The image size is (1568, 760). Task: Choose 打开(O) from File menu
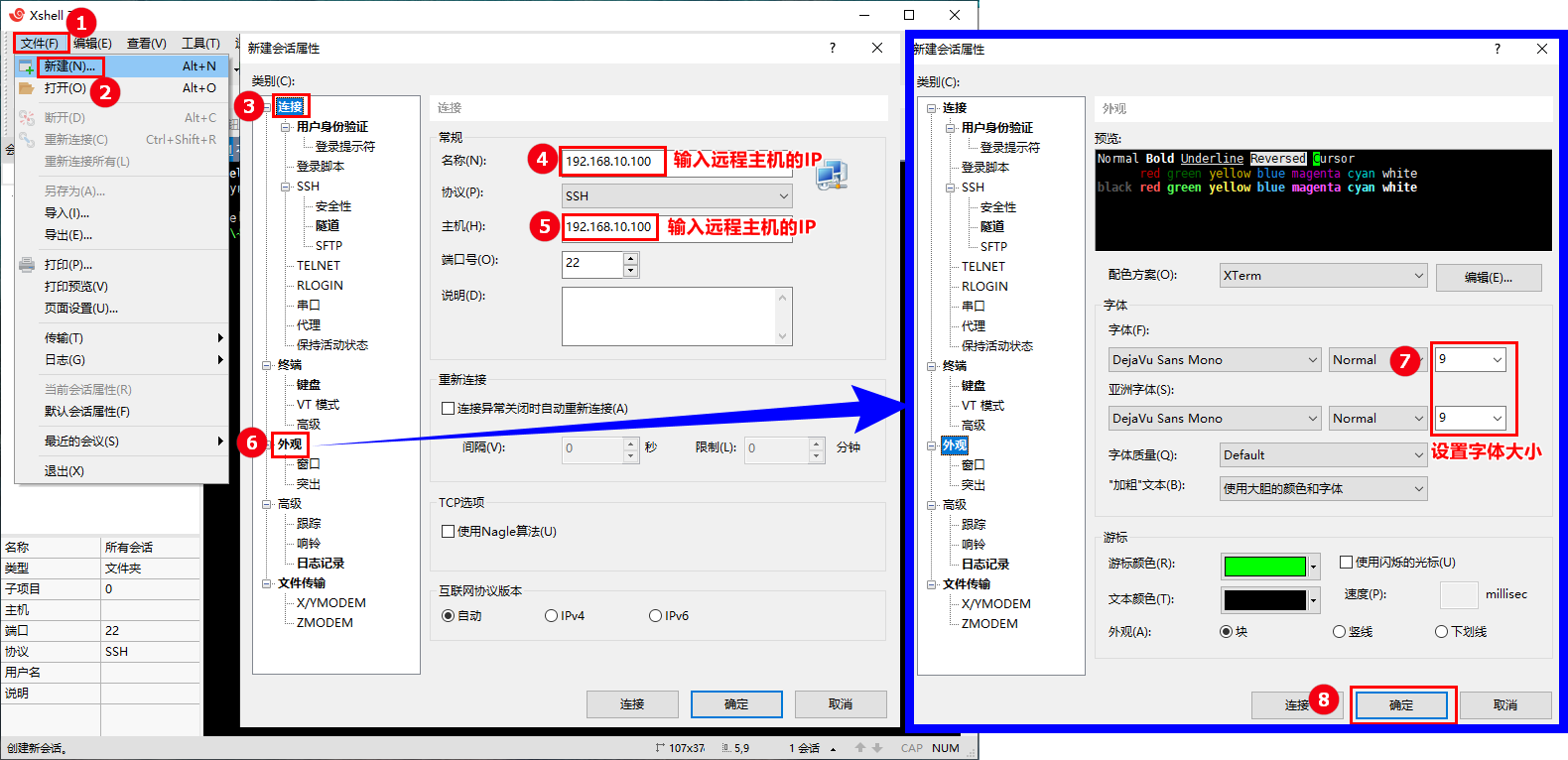click(x=123, y=88)
